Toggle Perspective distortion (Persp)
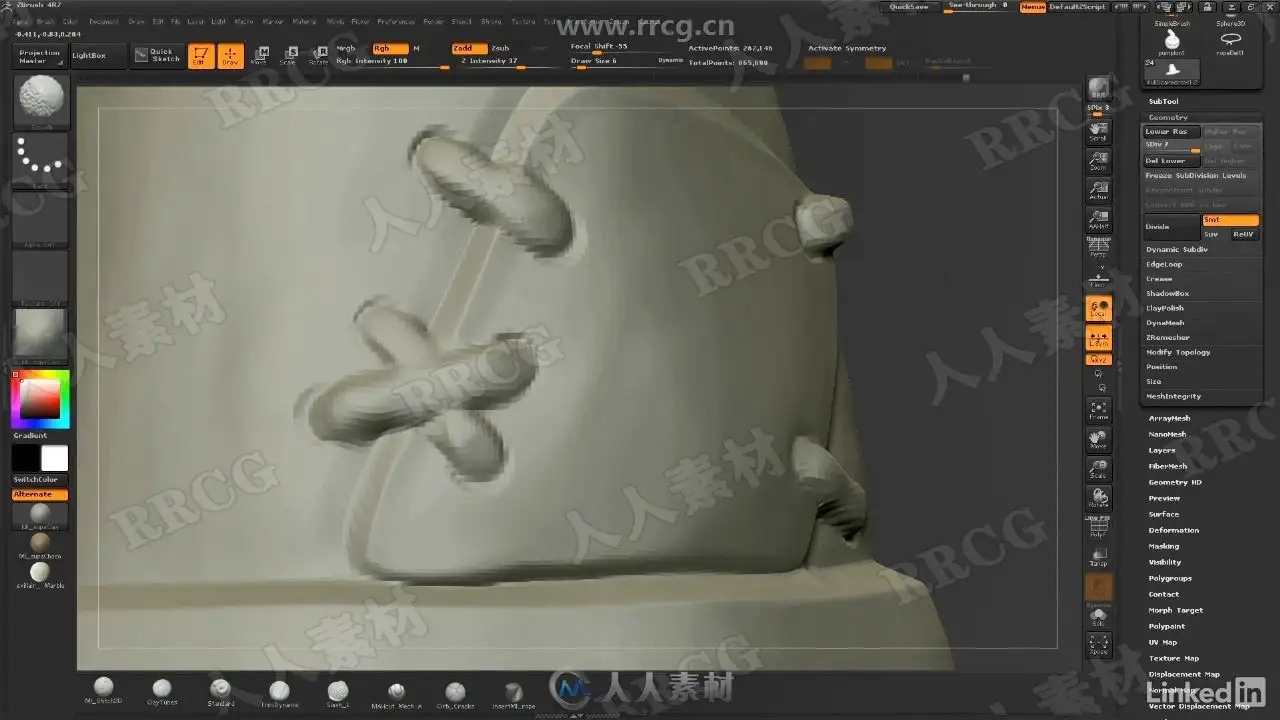 point(1099,248)
